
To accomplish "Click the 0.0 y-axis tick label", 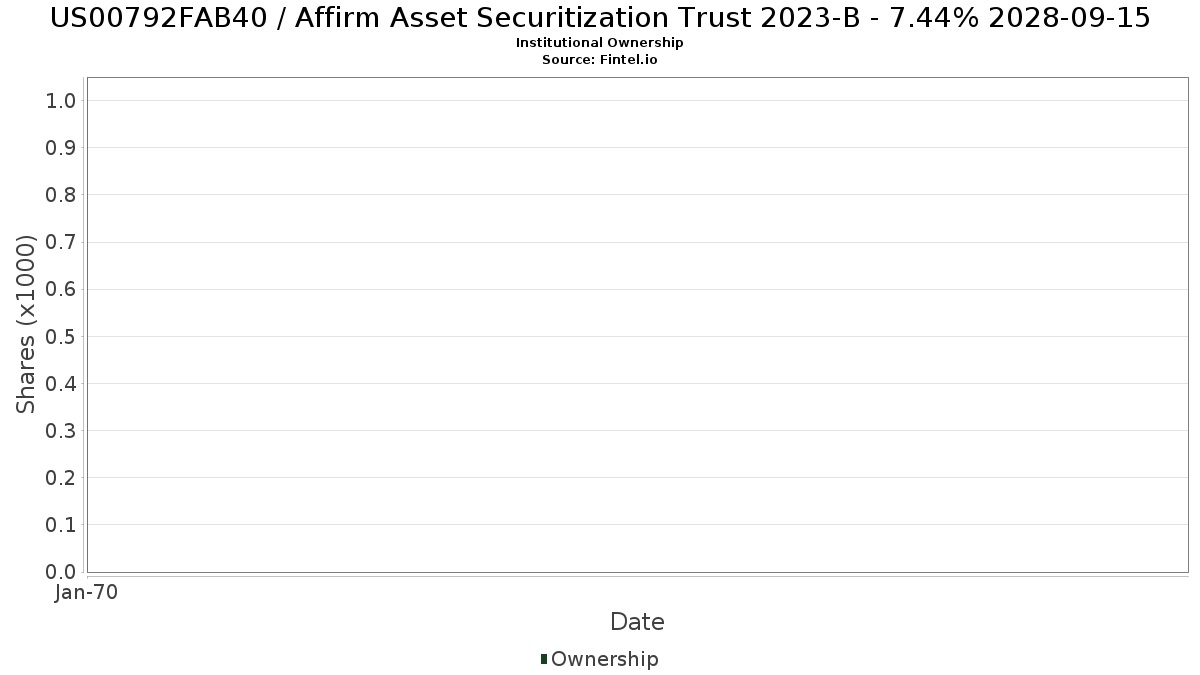I will [x=61, y=572].
